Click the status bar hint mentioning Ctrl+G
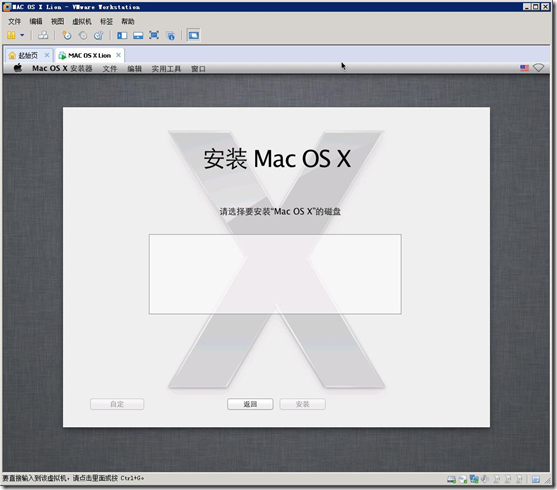Image resolution: width=557 pixels, height=490 pixels. tap(73, 478)
